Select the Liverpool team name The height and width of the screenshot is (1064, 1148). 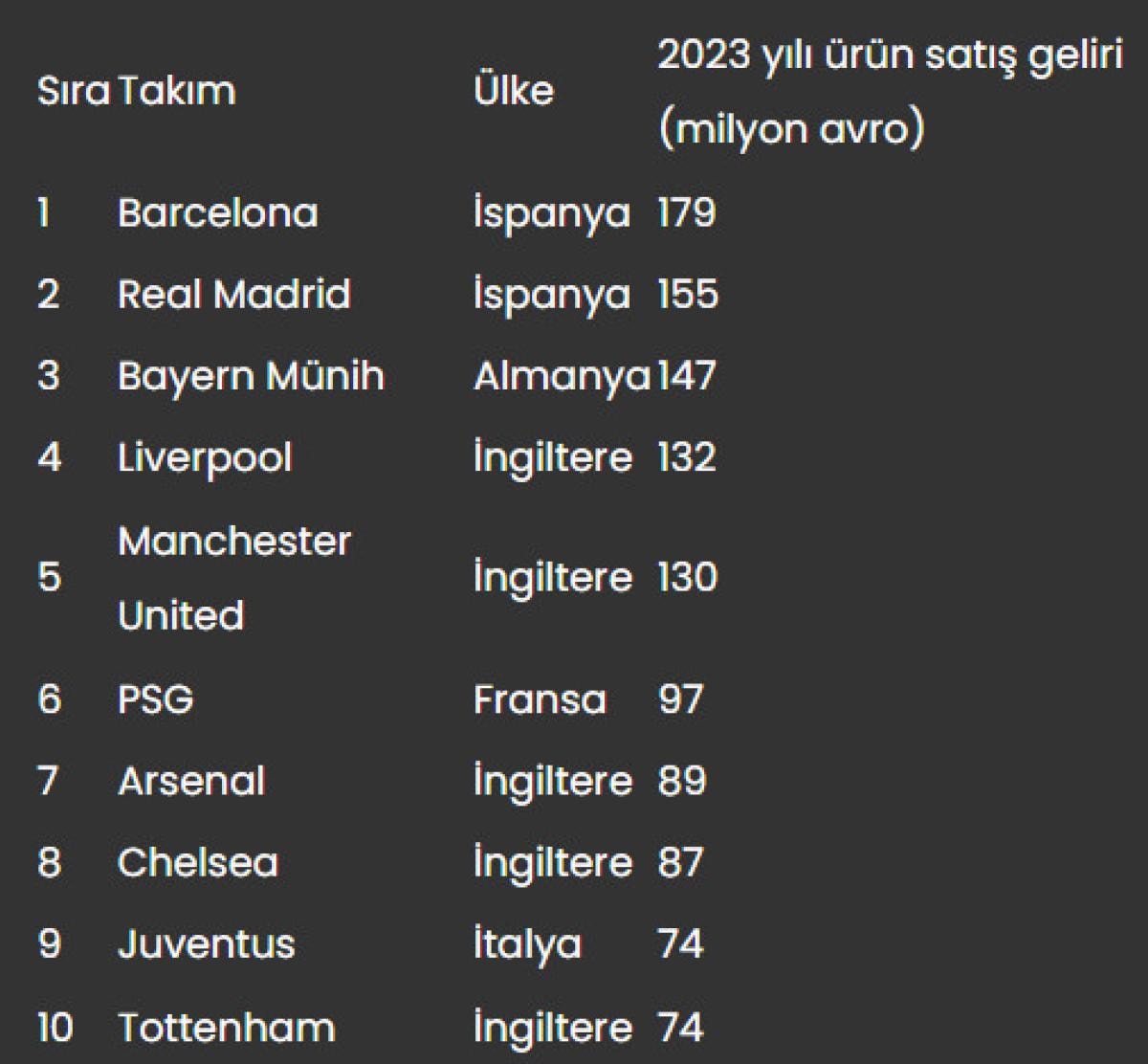(205, 457)
